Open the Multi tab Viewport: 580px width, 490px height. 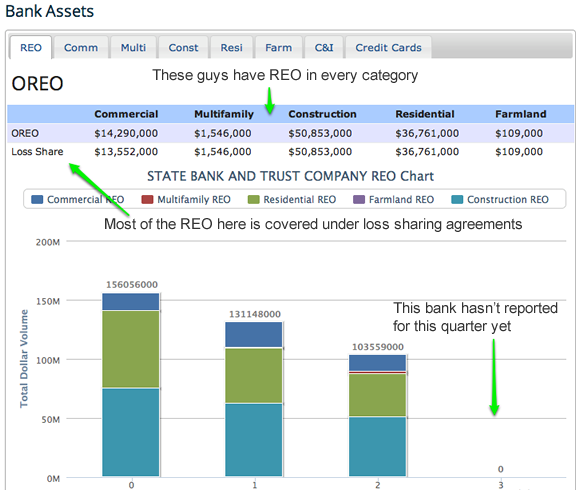pos(133,47)
